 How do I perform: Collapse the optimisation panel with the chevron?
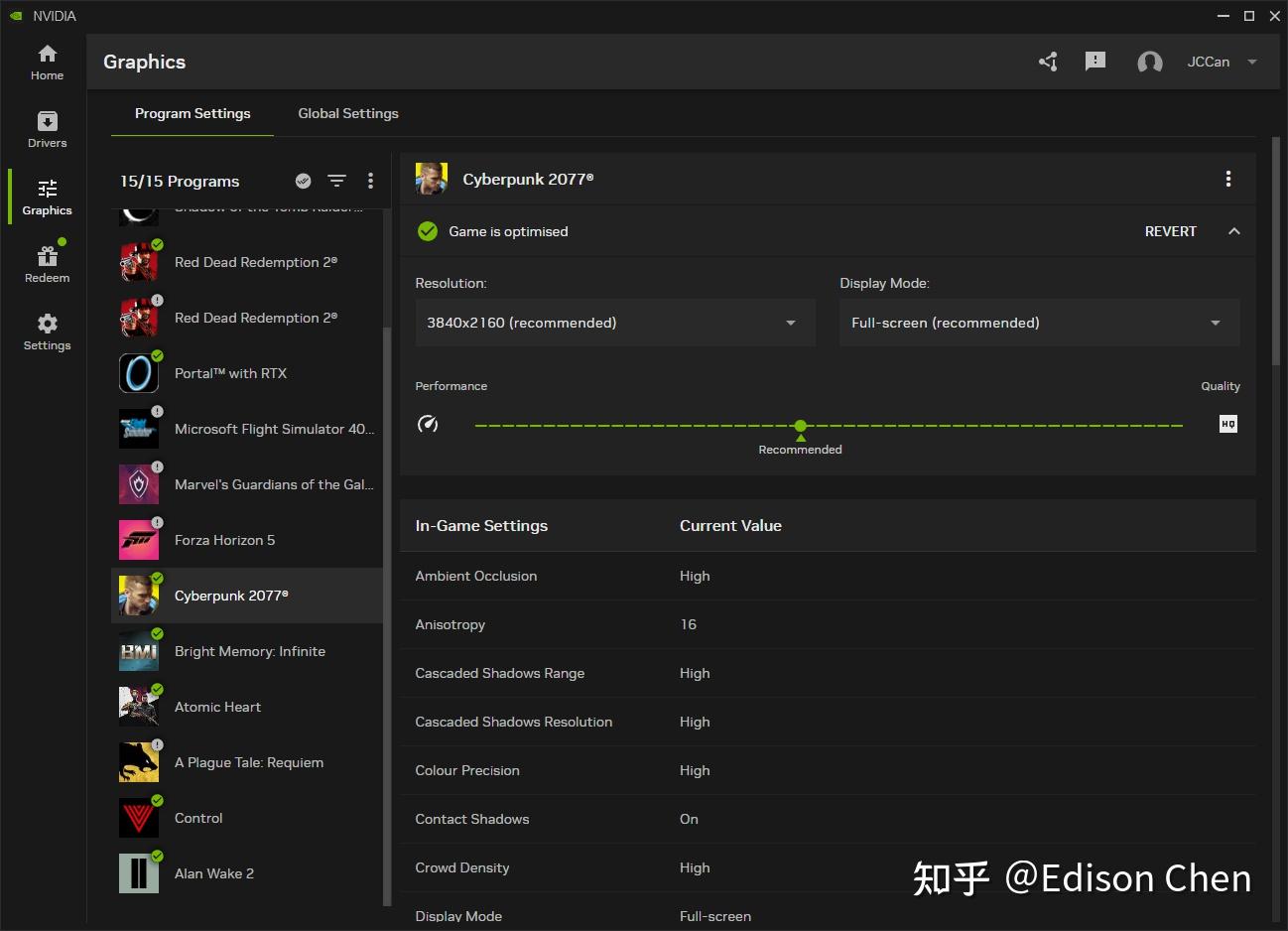(x=1234, y=231)
